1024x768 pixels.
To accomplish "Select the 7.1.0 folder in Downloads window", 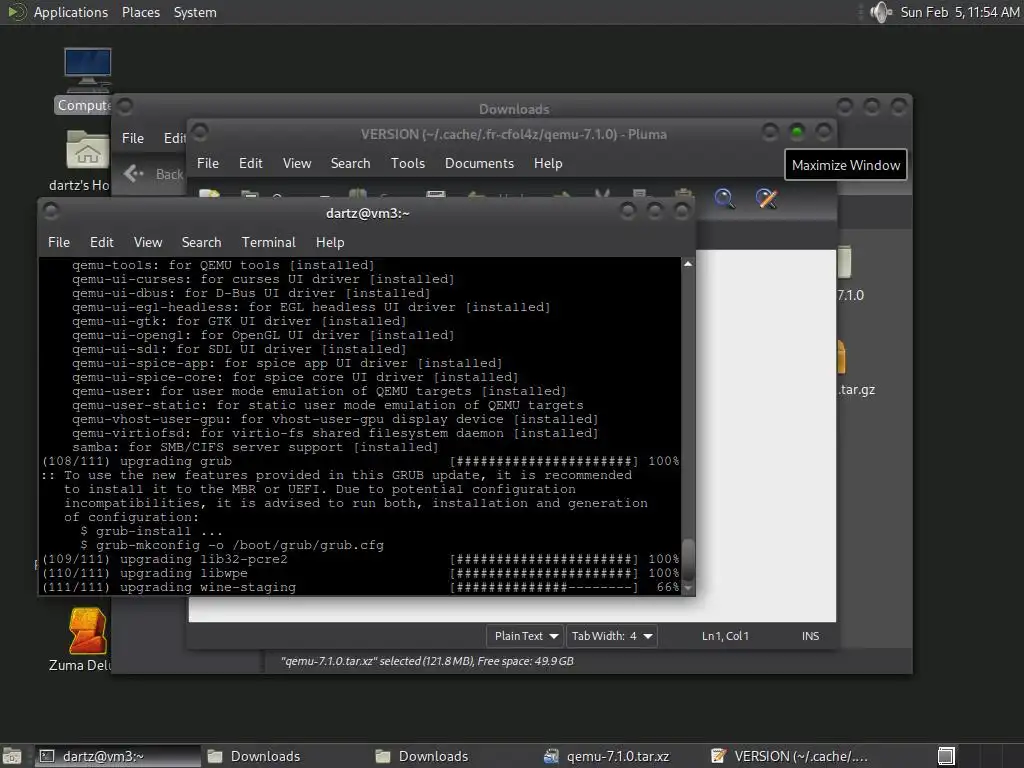I will [x=850, y=274].
